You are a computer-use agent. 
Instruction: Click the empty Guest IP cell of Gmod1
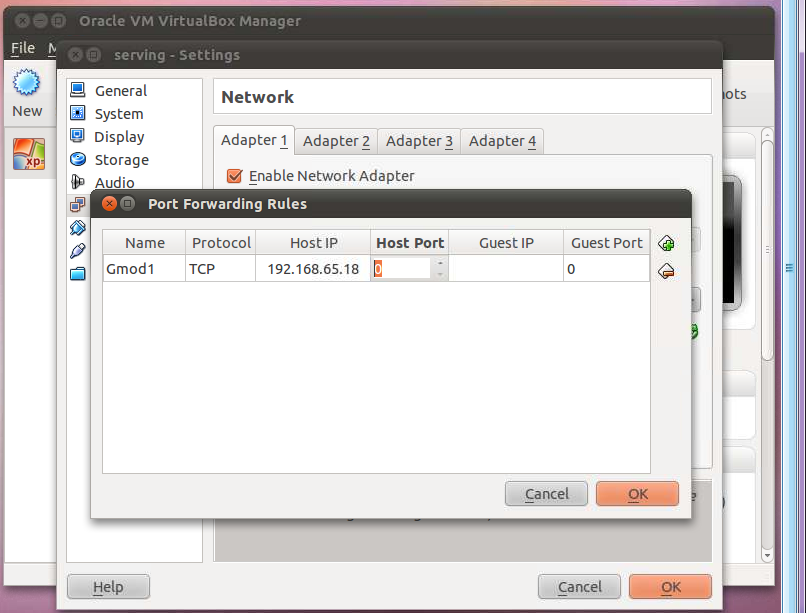click(x=506, y=268)
